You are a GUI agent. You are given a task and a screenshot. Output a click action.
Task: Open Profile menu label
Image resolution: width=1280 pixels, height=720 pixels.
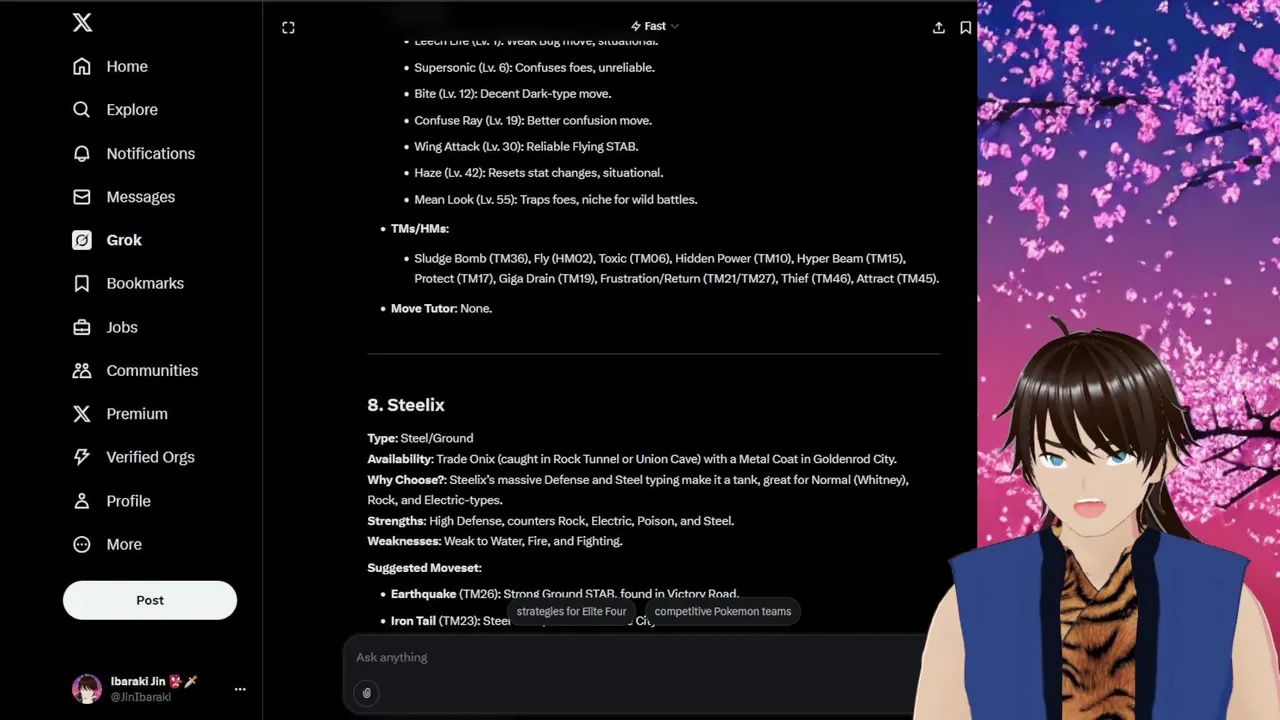point(129,501)
